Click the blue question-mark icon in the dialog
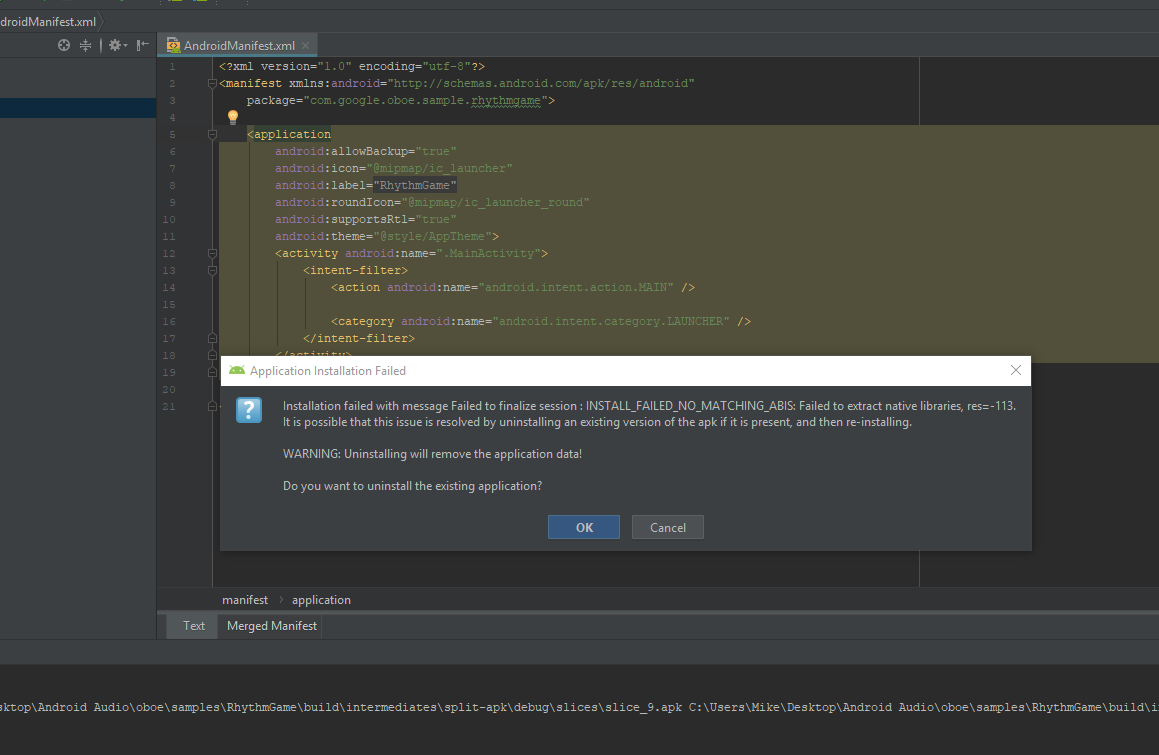Screen dimensions: 1159x755 pyautogui.click(x=248, y=410)
